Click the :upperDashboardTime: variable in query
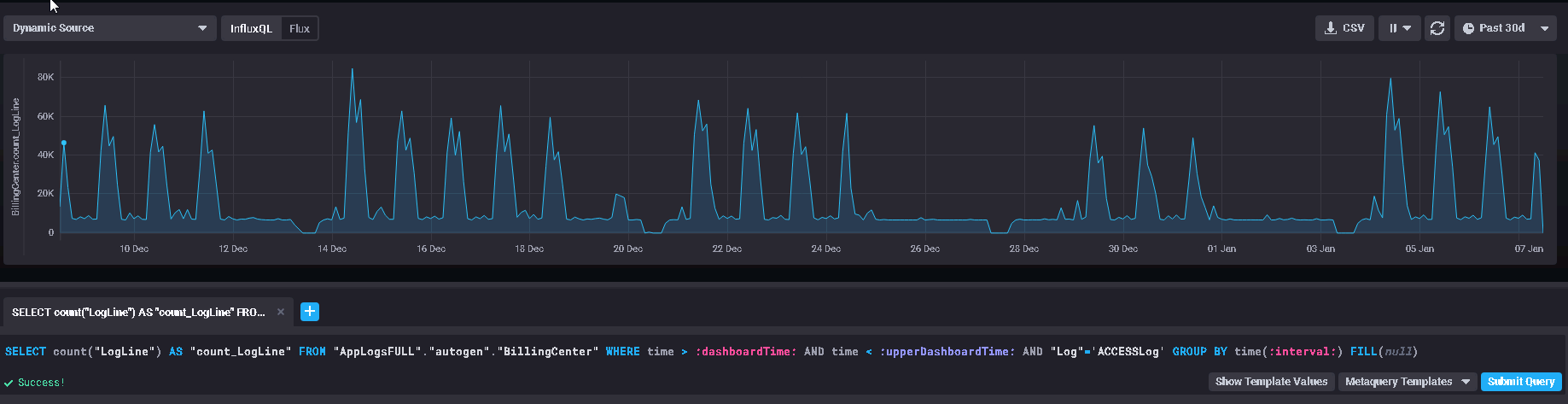Image resolution: width=1568 pixels, height=404 pixels. point(947,352)
